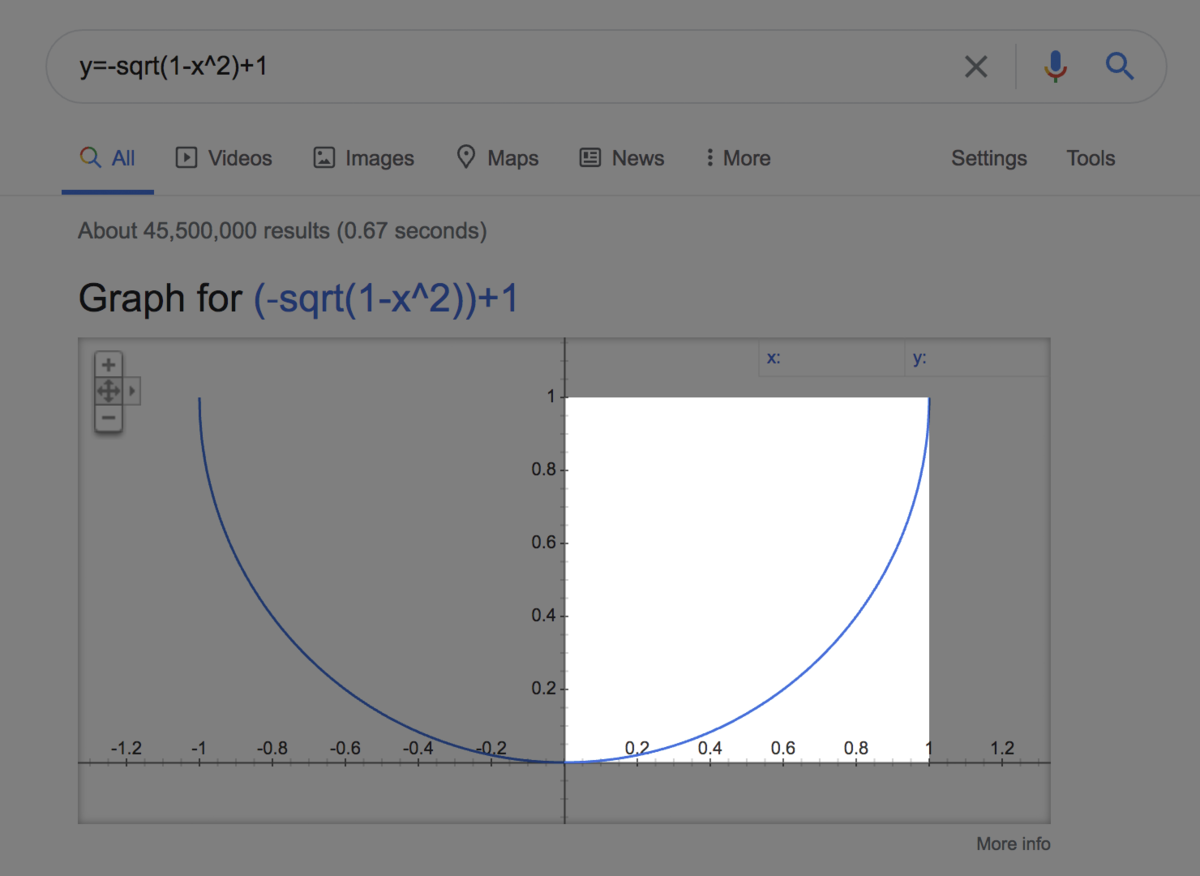Select the All results tab
Viewport: 1200px width, 876px height.
(108, 158)
